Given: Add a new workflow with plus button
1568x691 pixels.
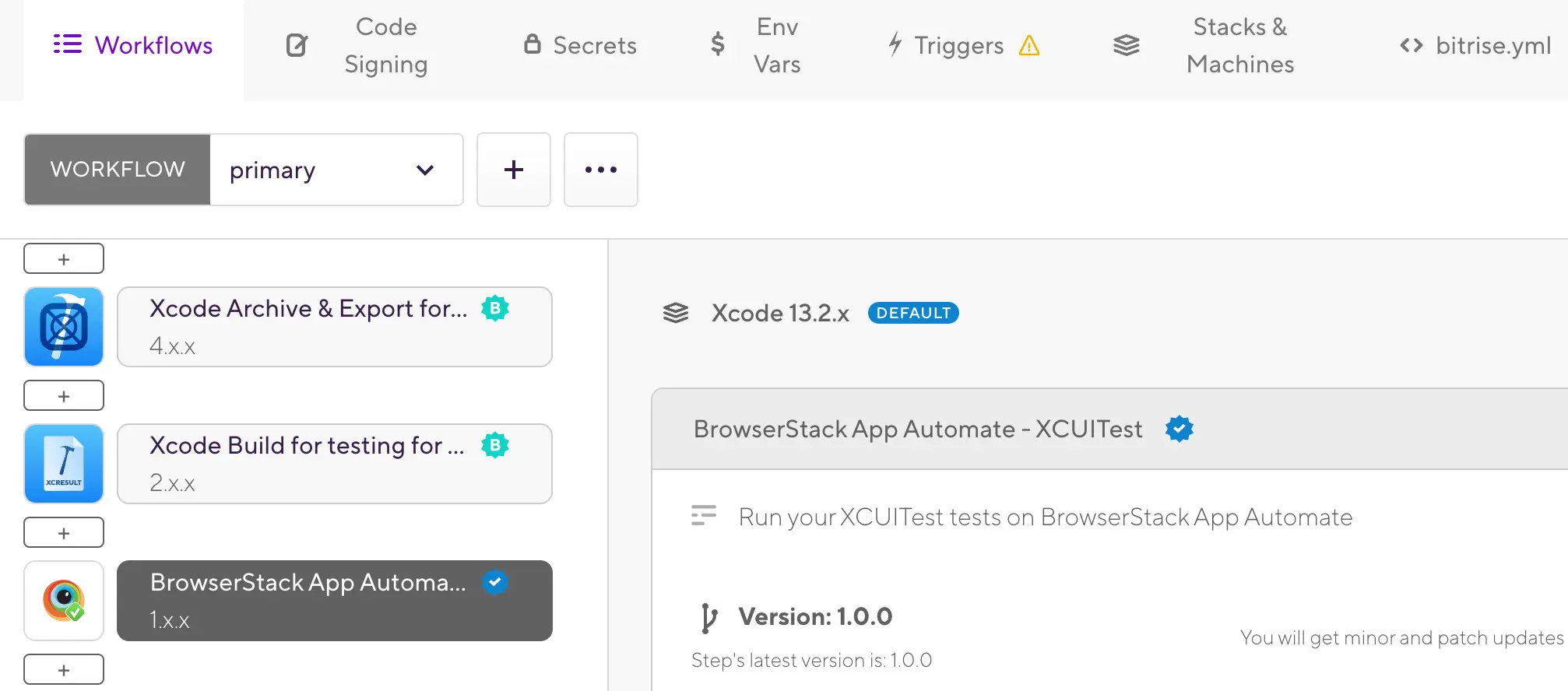Looking at the screenshot, I should coord(514,170).
